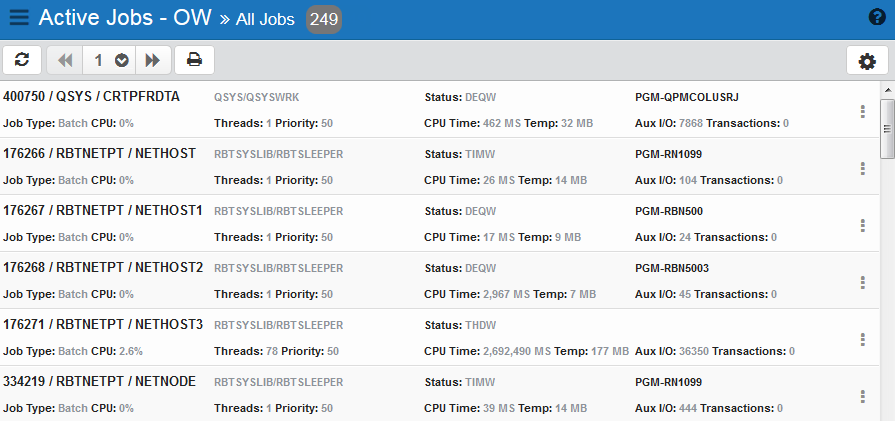895x421 pixels.
Task: Click the help question mark icon
Action: point(877,17)
